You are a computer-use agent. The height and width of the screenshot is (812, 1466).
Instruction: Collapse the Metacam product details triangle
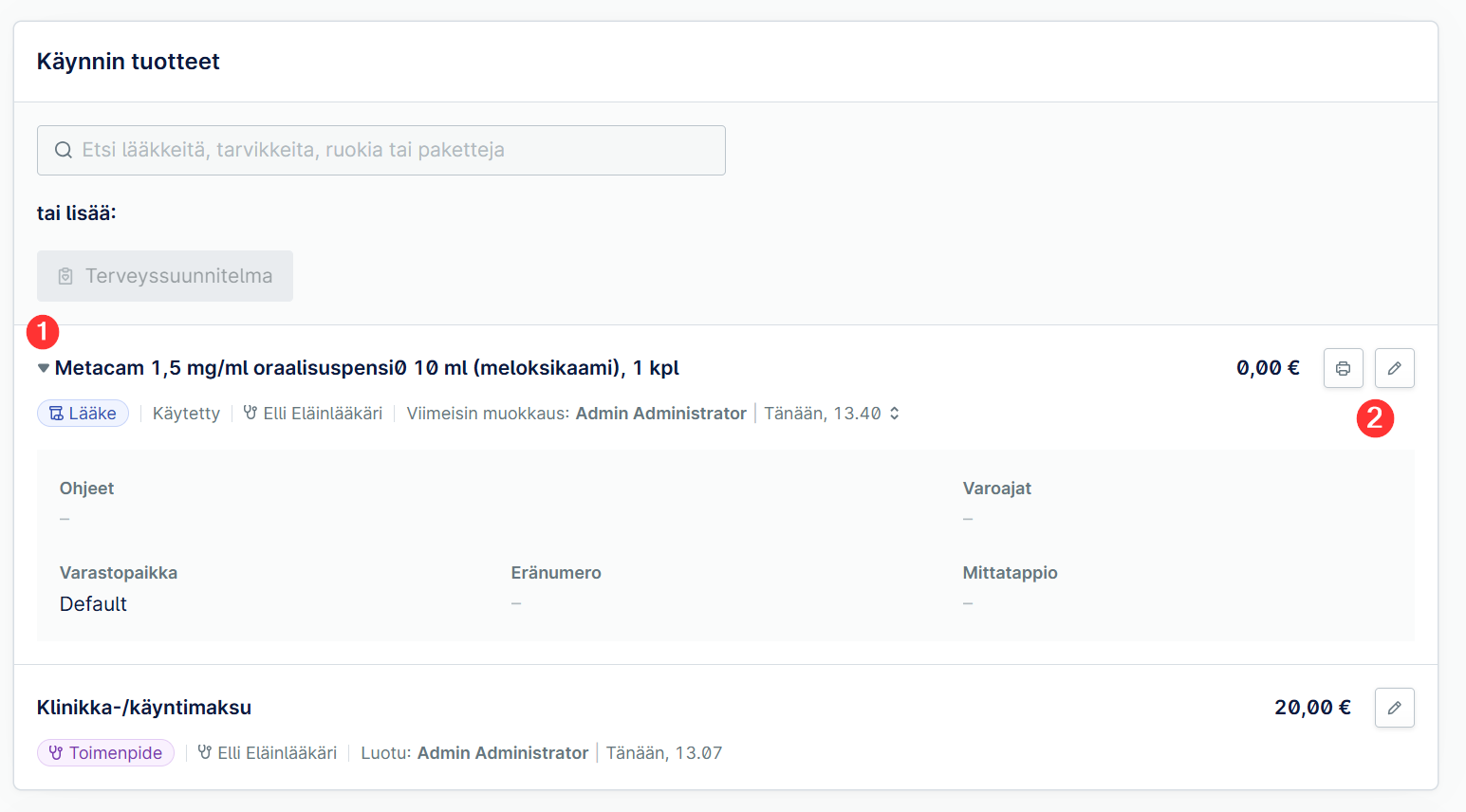(x=44, y=368)
